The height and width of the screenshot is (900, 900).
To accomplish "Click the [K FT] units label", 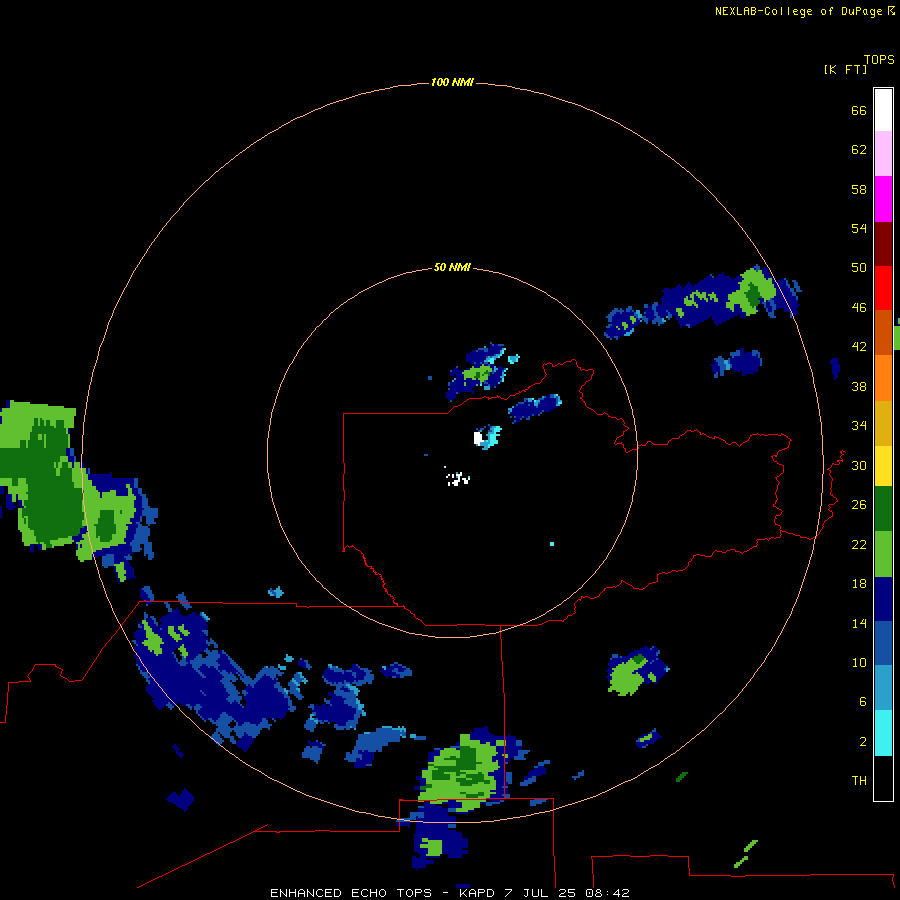I will pyautogui.click(x=845, y=70).
